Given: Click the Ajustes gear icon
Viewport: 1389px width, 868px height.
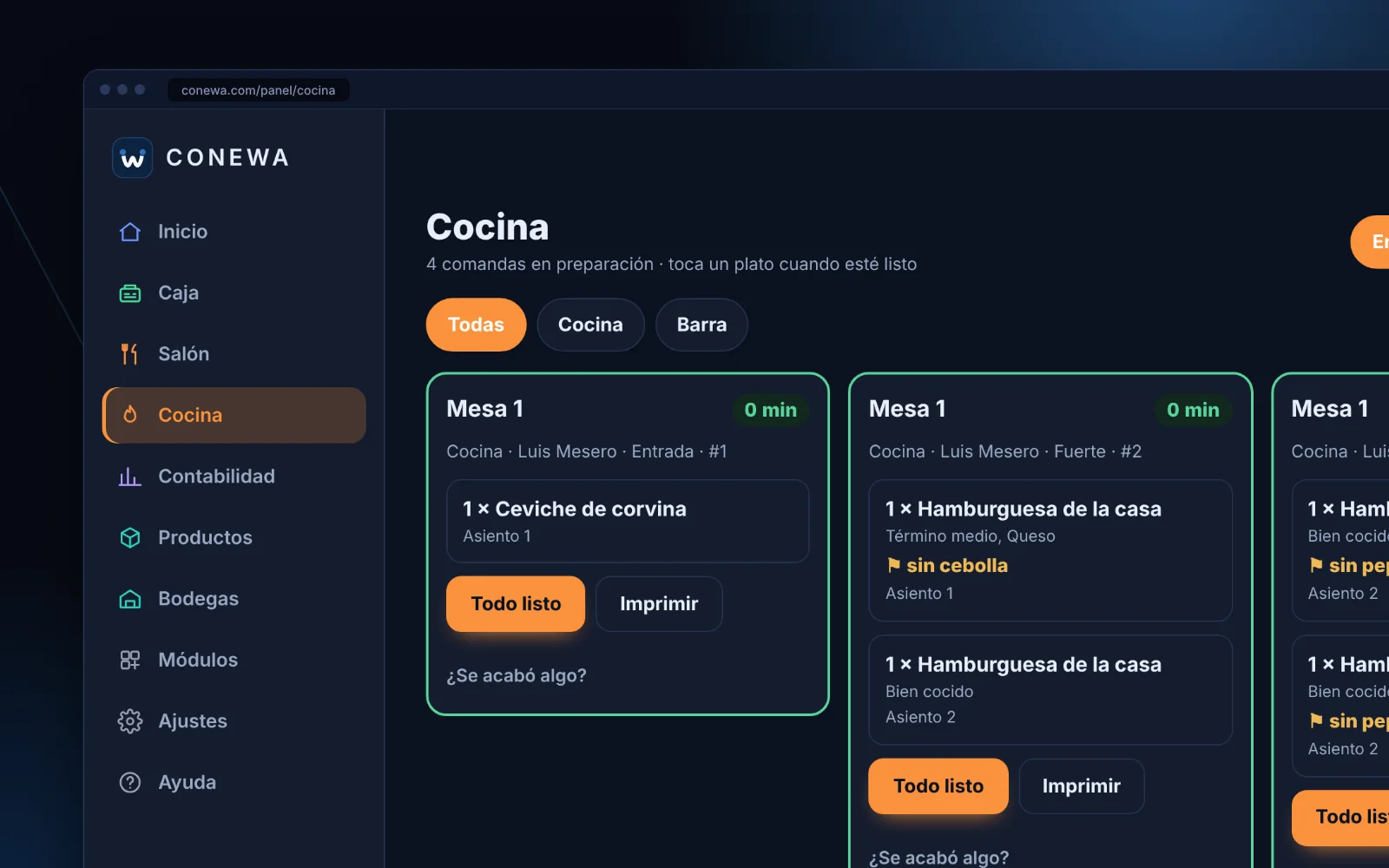Looking at the screenshot, I should (x=130, y=721).
